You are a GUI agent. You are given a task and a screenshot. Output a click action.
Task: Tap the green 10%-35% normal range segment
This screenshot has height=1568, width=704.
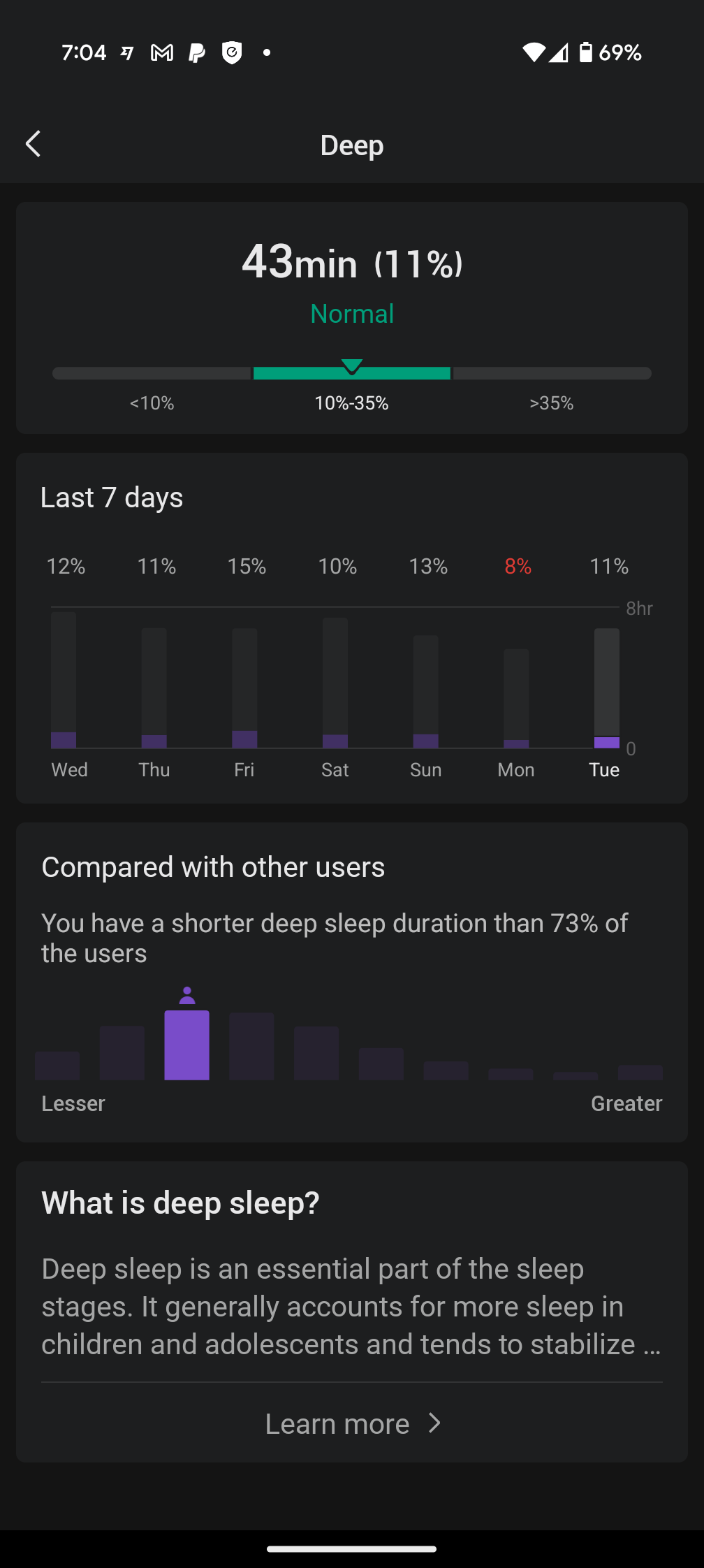pos(352,374)
